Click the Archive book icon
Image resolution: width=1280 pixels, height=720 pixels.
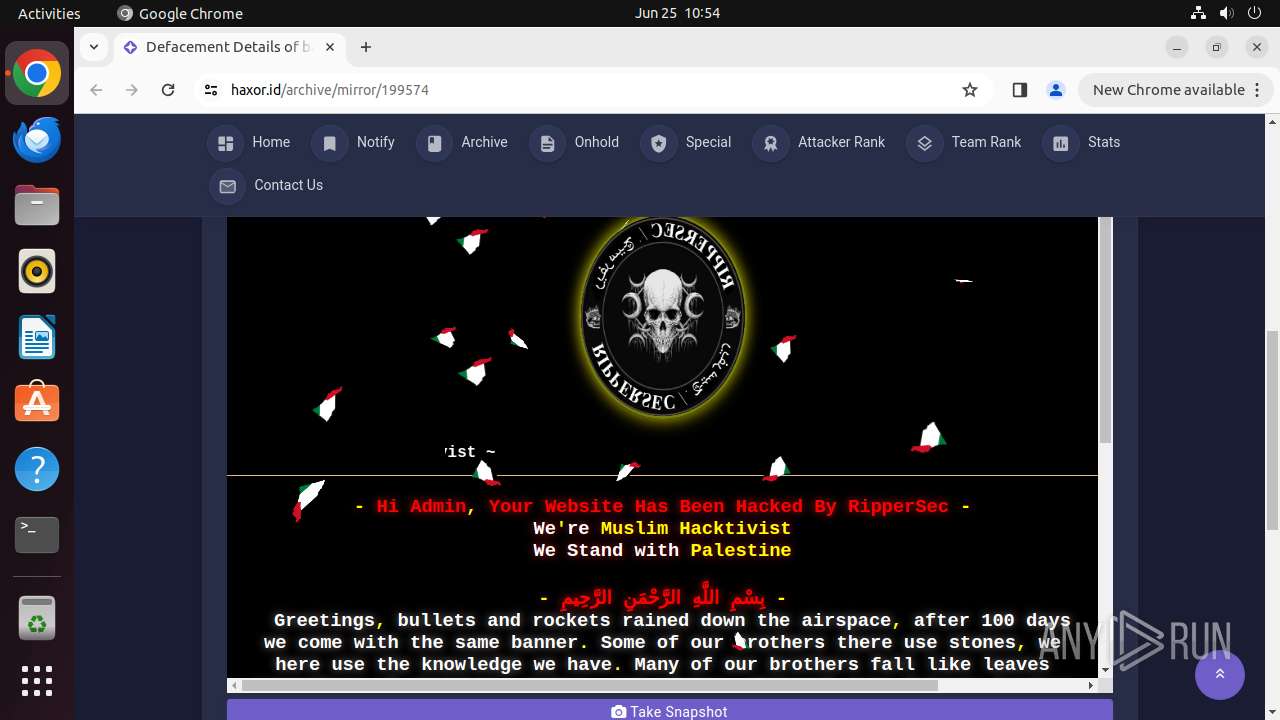tap(434, 143)
